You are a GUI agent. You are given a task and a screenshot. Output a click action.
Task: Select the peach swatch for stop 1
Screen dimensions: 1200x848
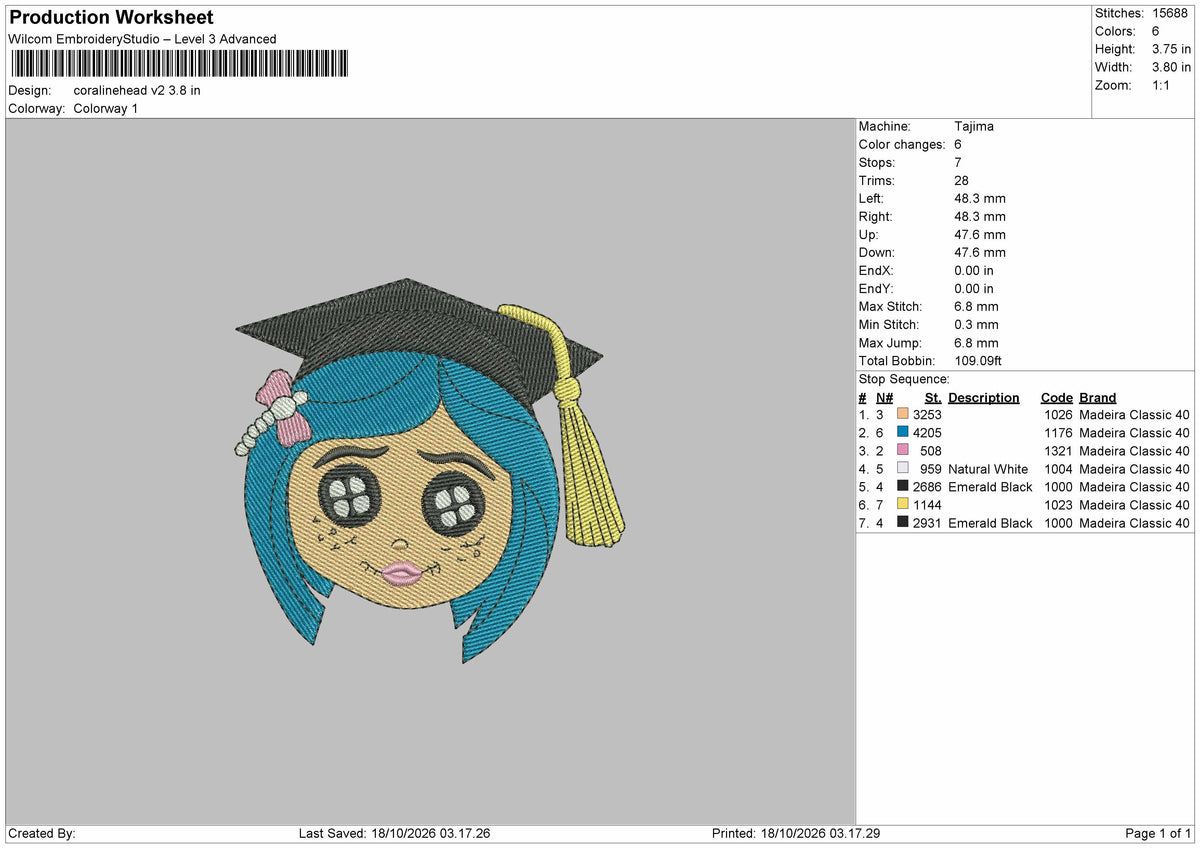[903, 415]
